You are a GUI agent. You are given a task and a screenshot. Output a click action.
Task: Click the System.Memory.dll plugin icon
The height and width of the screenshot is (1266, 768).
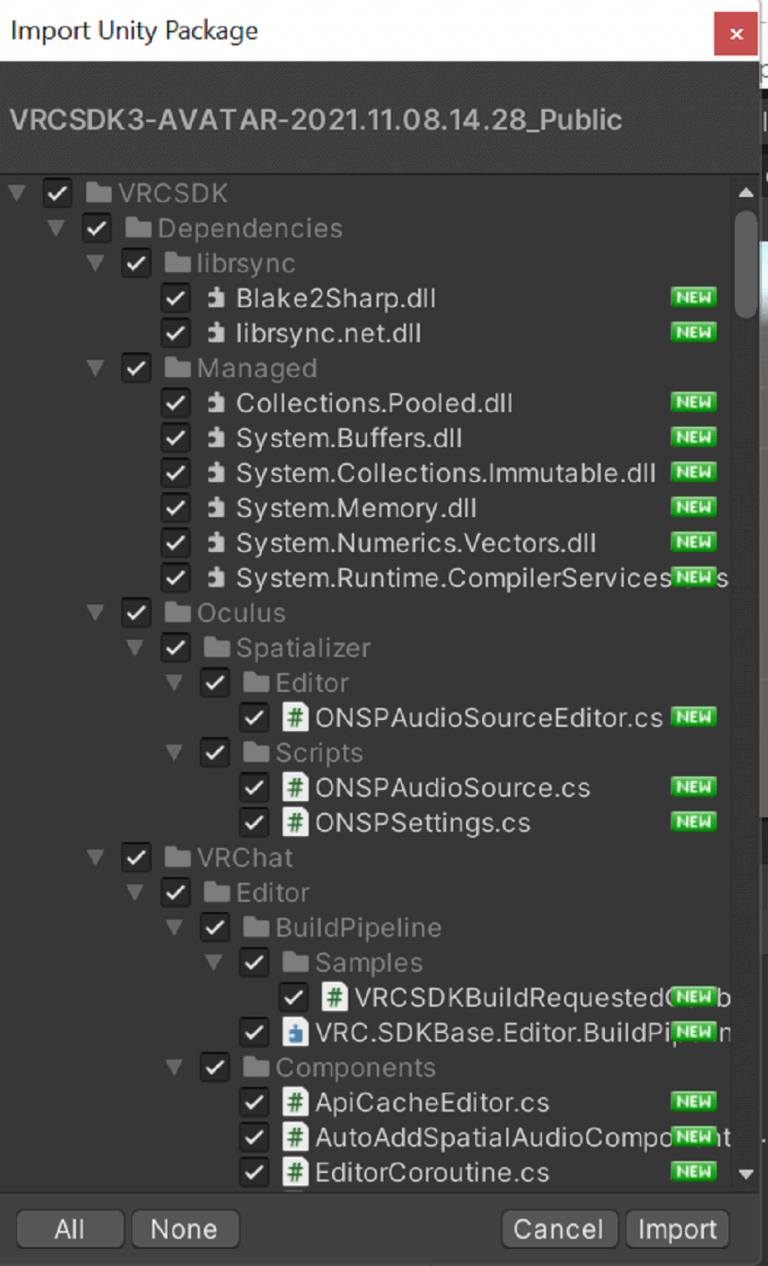pos(215,508)
